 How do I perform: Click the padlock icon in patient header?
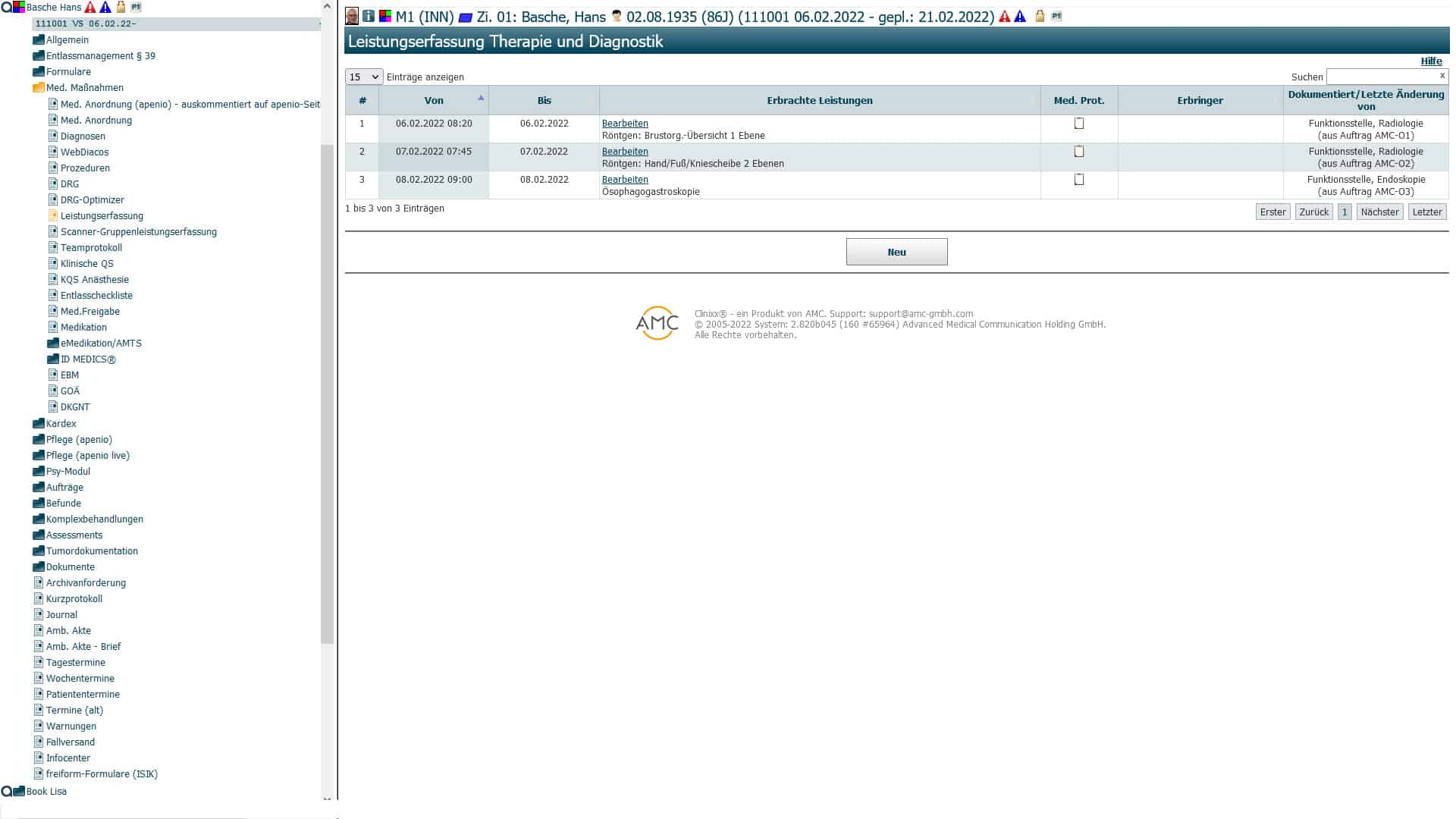click(1040, 16)
